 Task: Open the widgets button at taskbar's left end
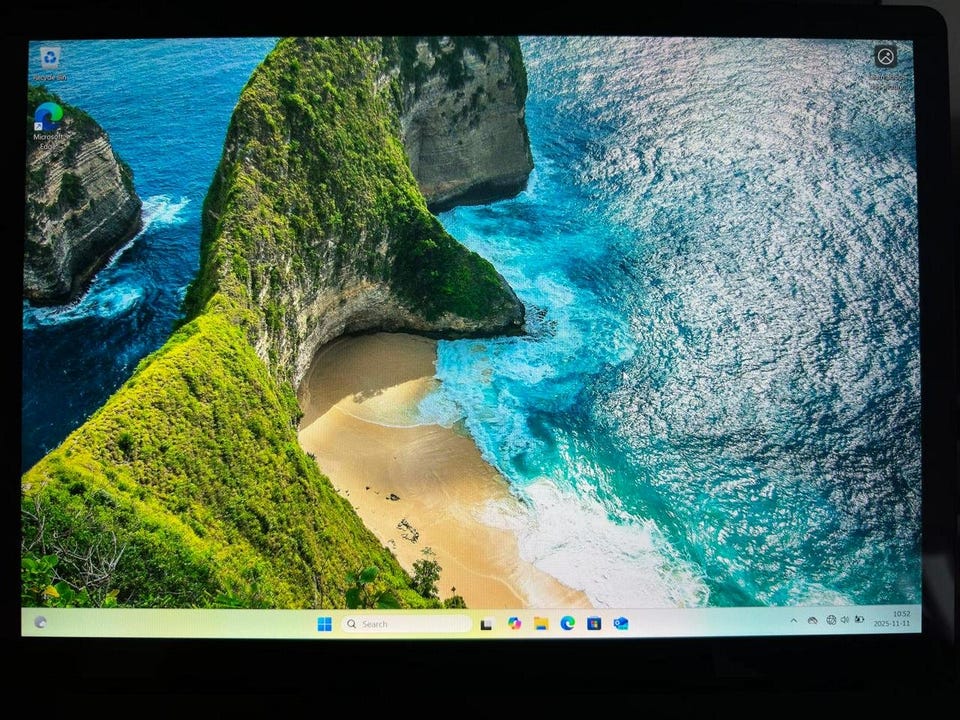(x=40, y=623)
